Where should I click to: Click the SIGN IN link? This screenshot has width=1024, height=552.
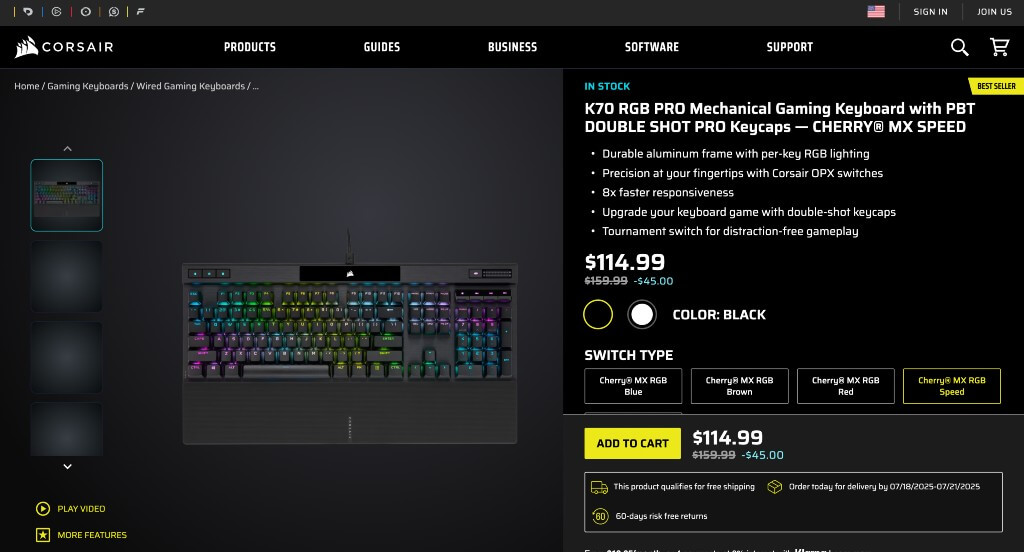point(930,12)
